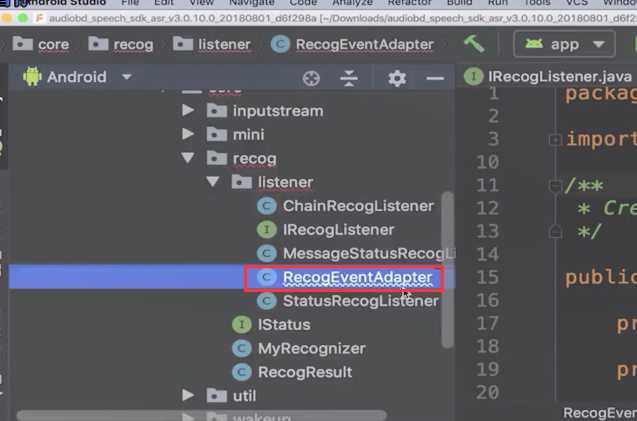637x421 pixels.
Task: Open StatusRecogListener class in tree
Action: pos(361,301)
